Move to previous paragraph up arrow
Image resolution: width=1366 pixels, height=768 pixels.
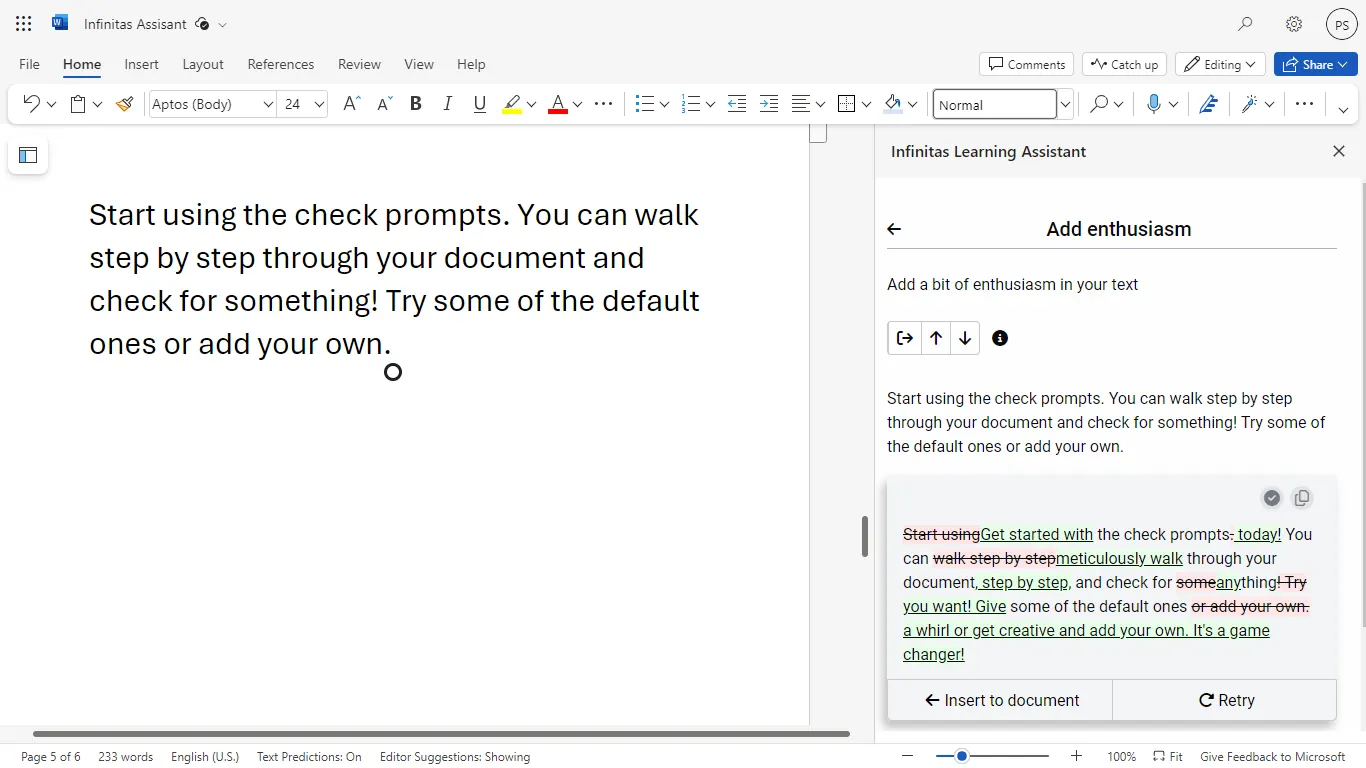coord(936,338)
